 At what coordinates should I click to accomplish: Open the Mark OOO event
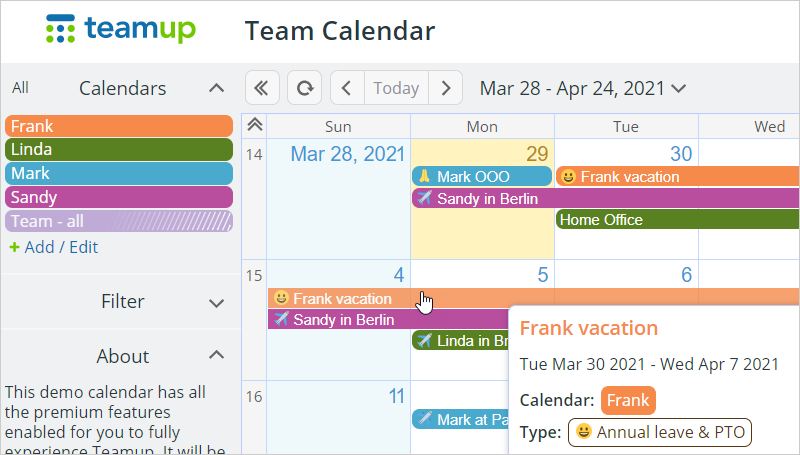482,176
